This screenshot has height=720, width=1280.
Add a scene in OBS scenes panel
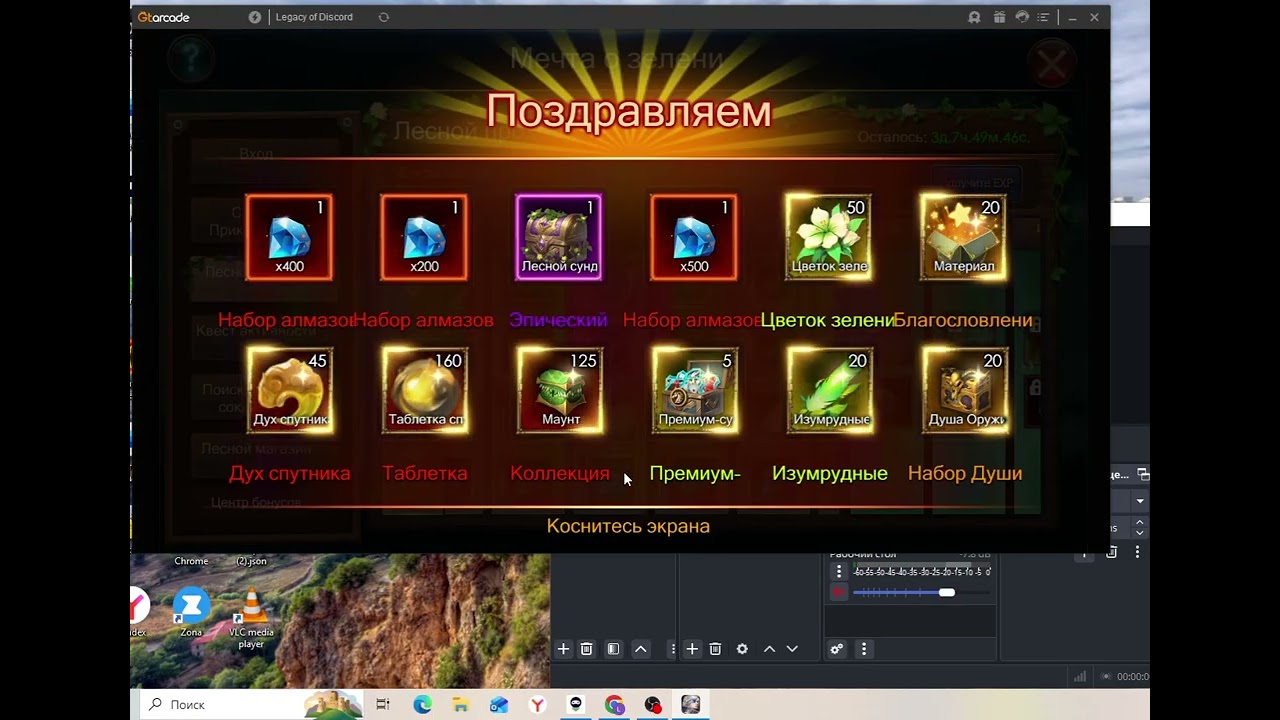(563, 649)
